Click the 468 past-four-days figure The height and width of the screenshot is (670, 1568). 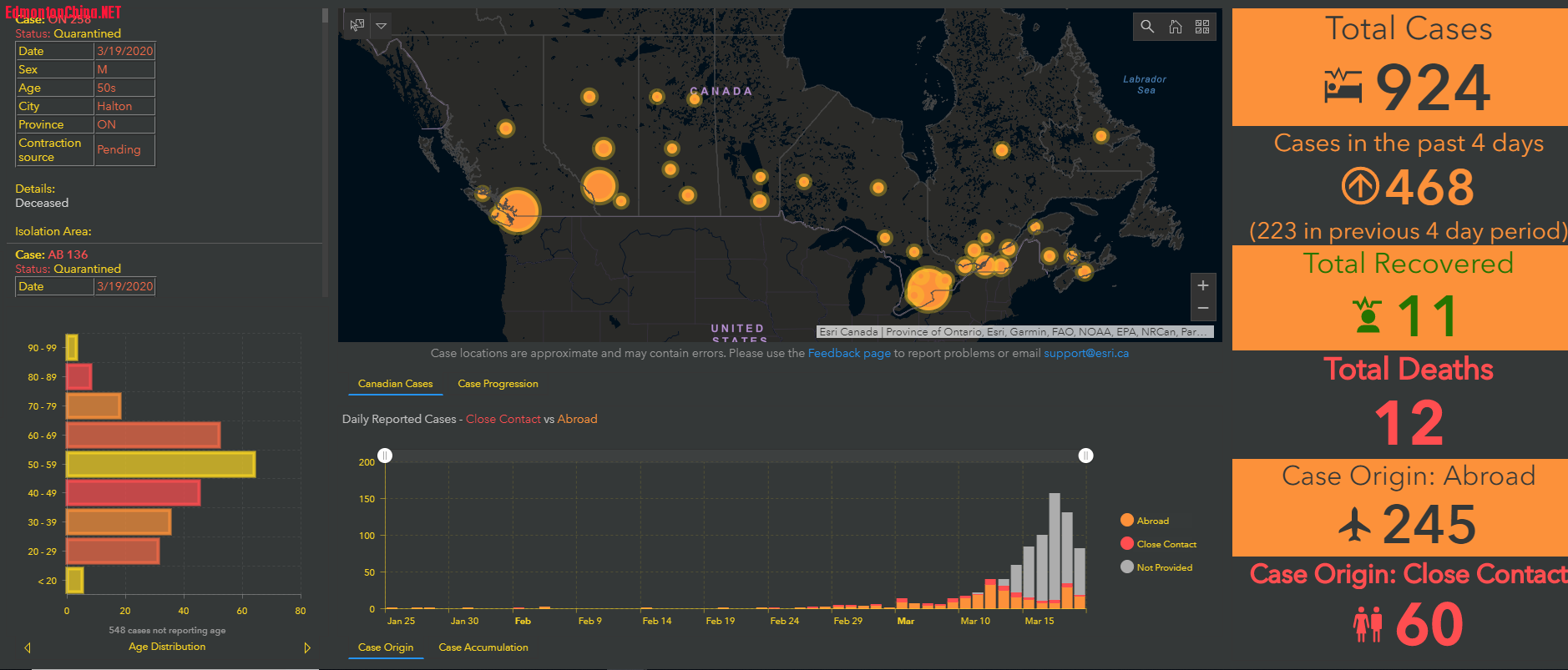pos(1430,187)
